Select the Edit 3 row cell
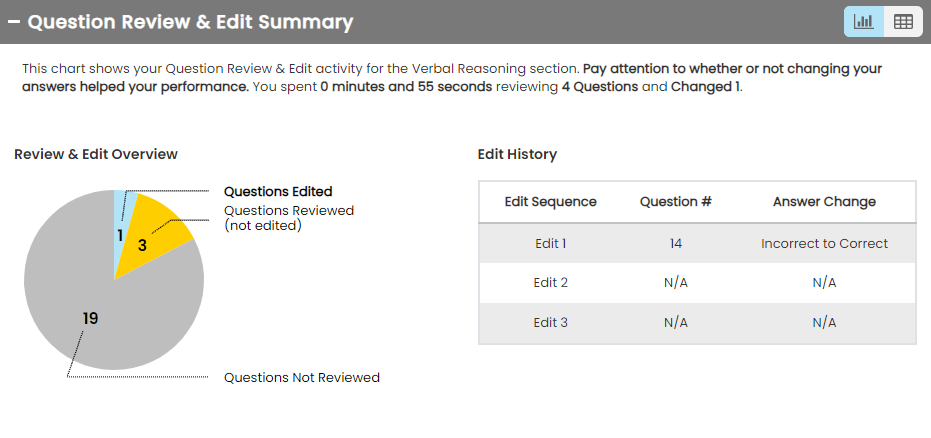The image size is (931, 438). [550, 323]
